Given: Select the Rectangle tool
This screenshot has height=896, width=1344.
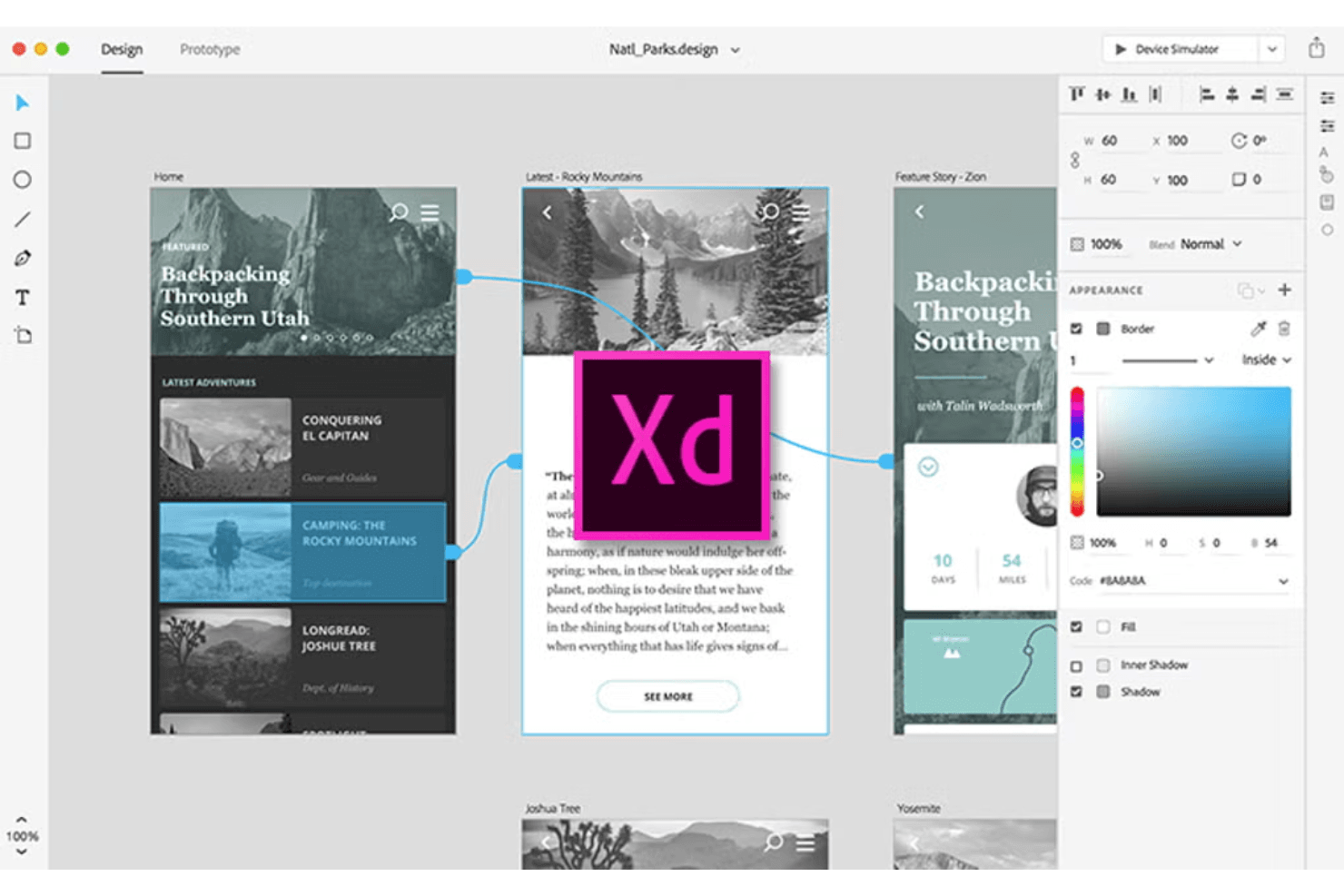Looking at the screenshot, I should pyautogui.click(x=23, y=141).
